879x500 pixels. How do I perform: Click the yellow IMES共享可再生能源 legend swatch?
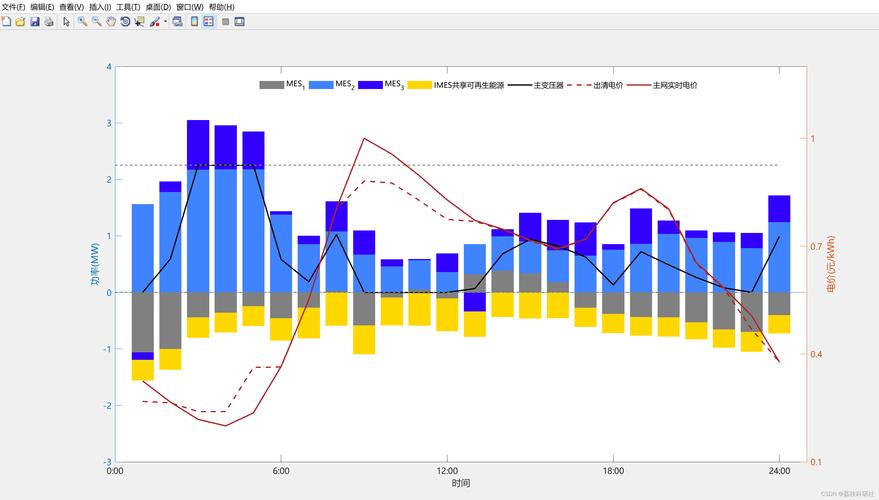click(420, 85)
